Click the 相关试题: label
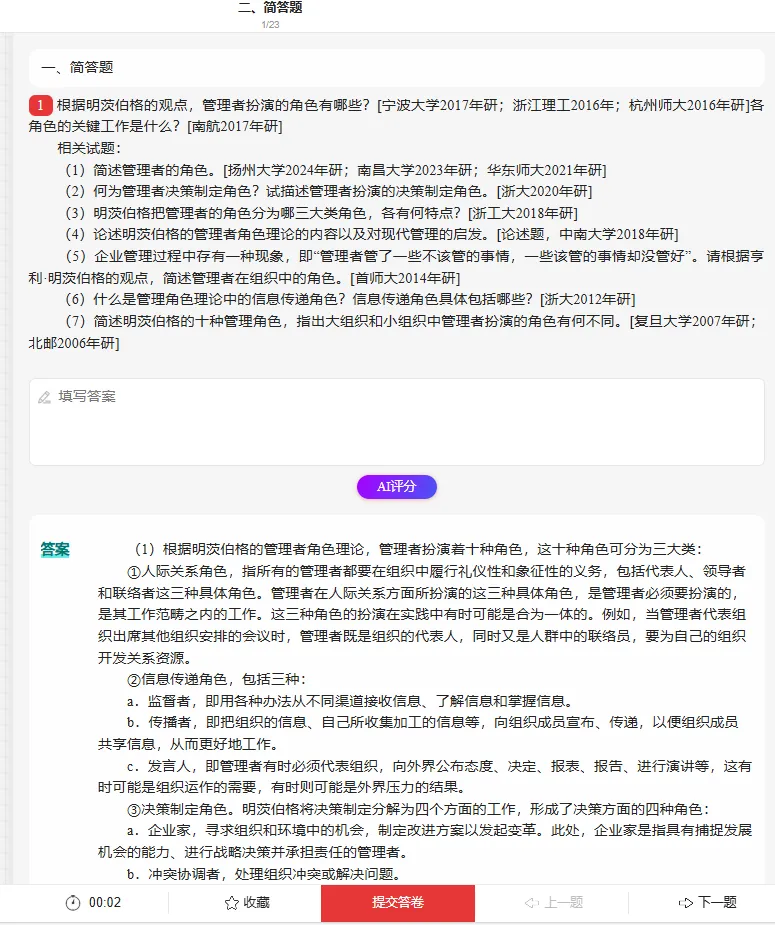The image size is (775, 925). [89, 148]
